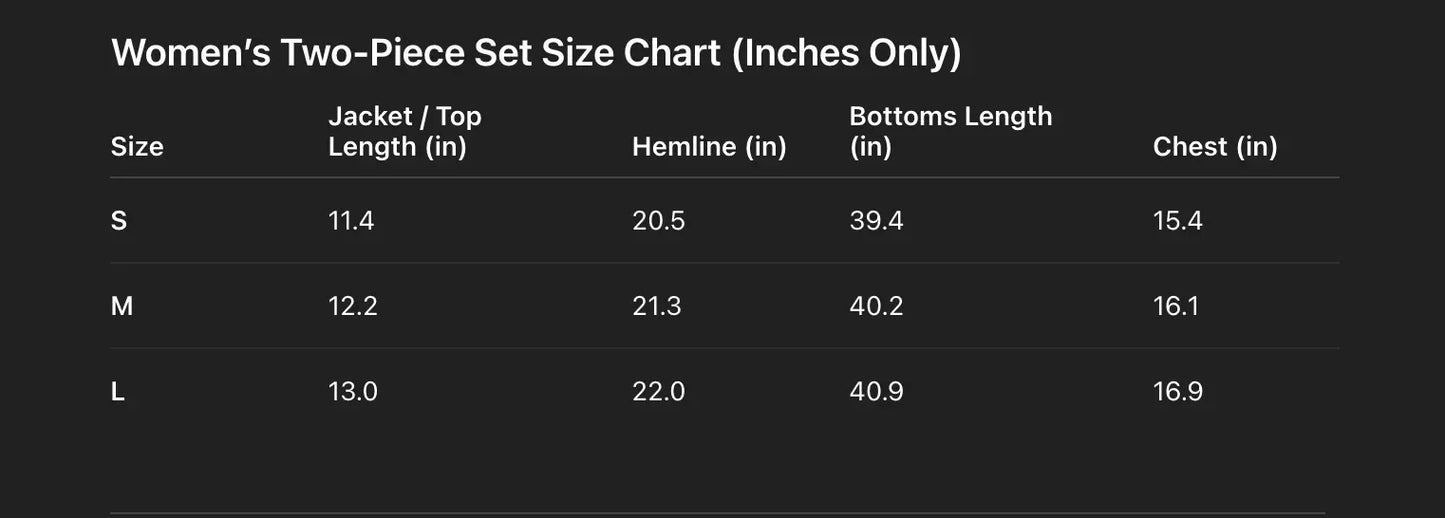The height and width of the screenshot is (518, 1445).
Task: Select the Jacket / Top Length column header
Action: [x=405, y=131]
